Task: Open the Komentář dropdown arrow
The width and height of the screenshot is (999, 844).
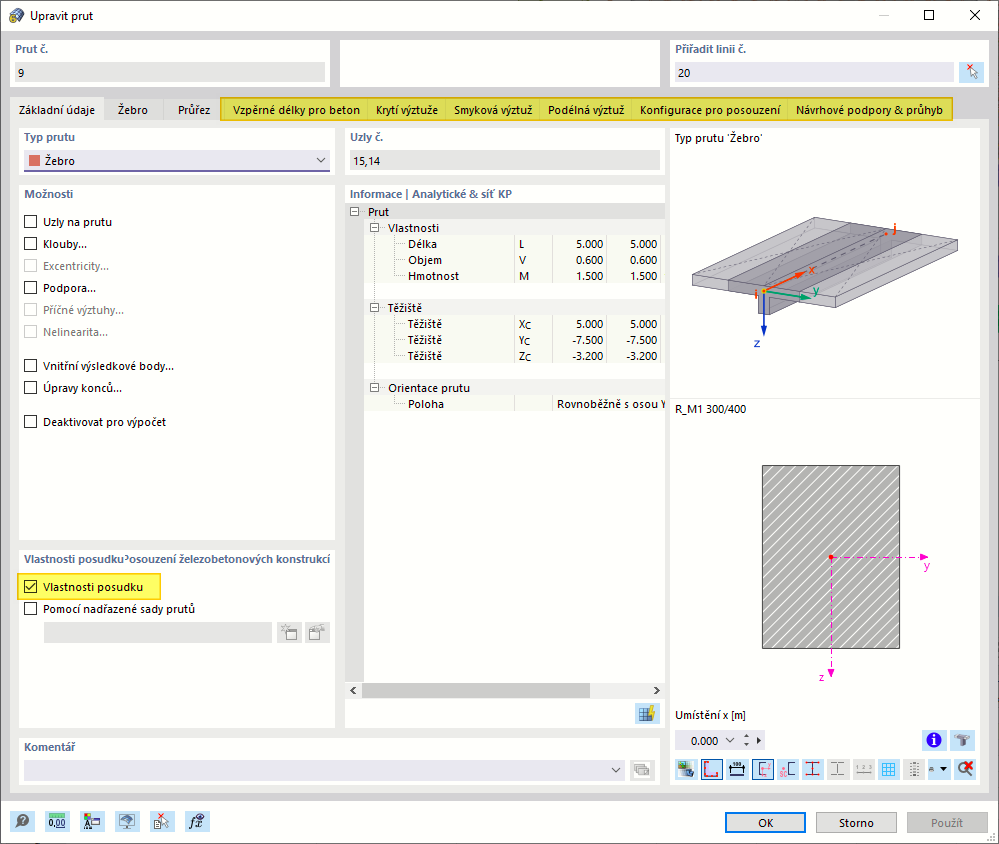Action: pyautogui.click(x=615, y=770)
